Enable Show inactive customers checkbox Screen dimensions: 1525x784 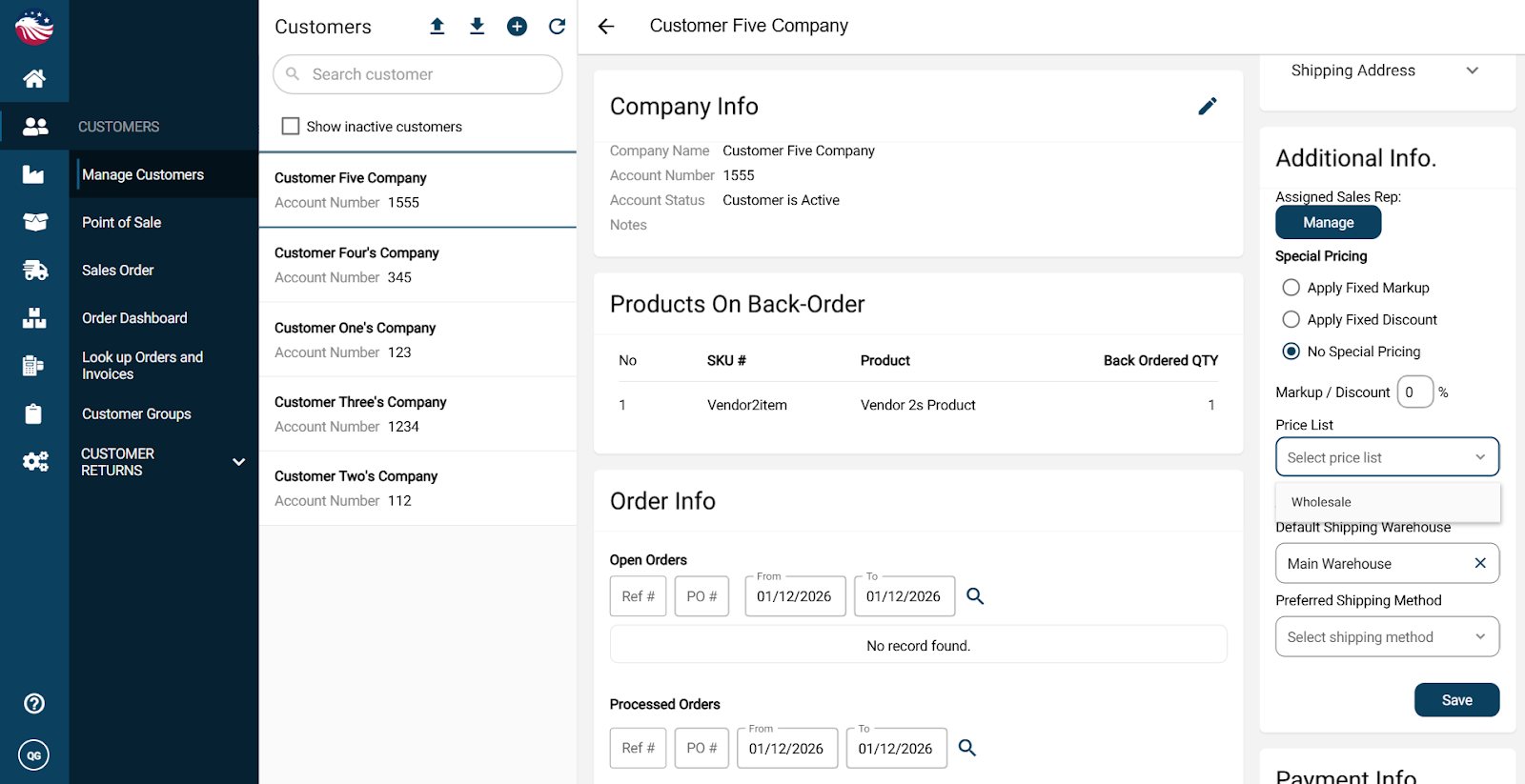click(291, 126)
